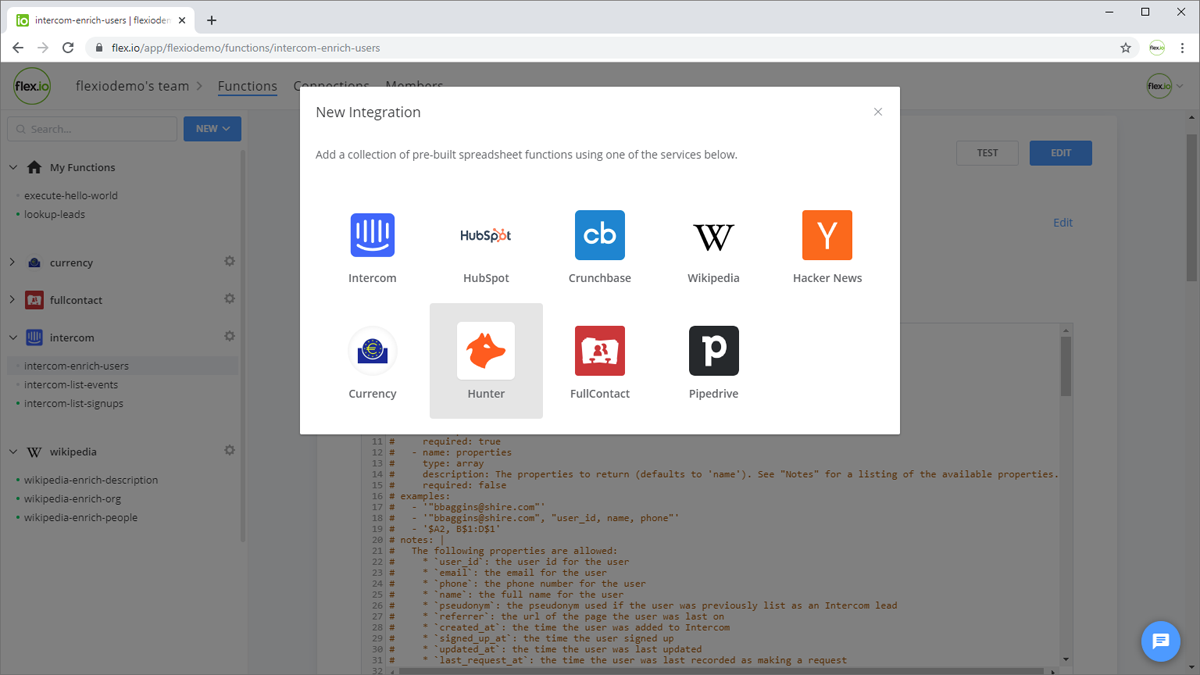Expand the fullcontact group
Image resolution: width=1200 pixels, height=675 pixels.
click(x=13, y=299)
